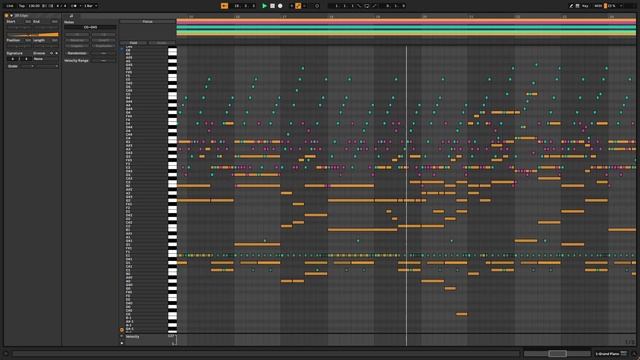Select the 1-Grand Piano tab at bottom right

[607, 354]
